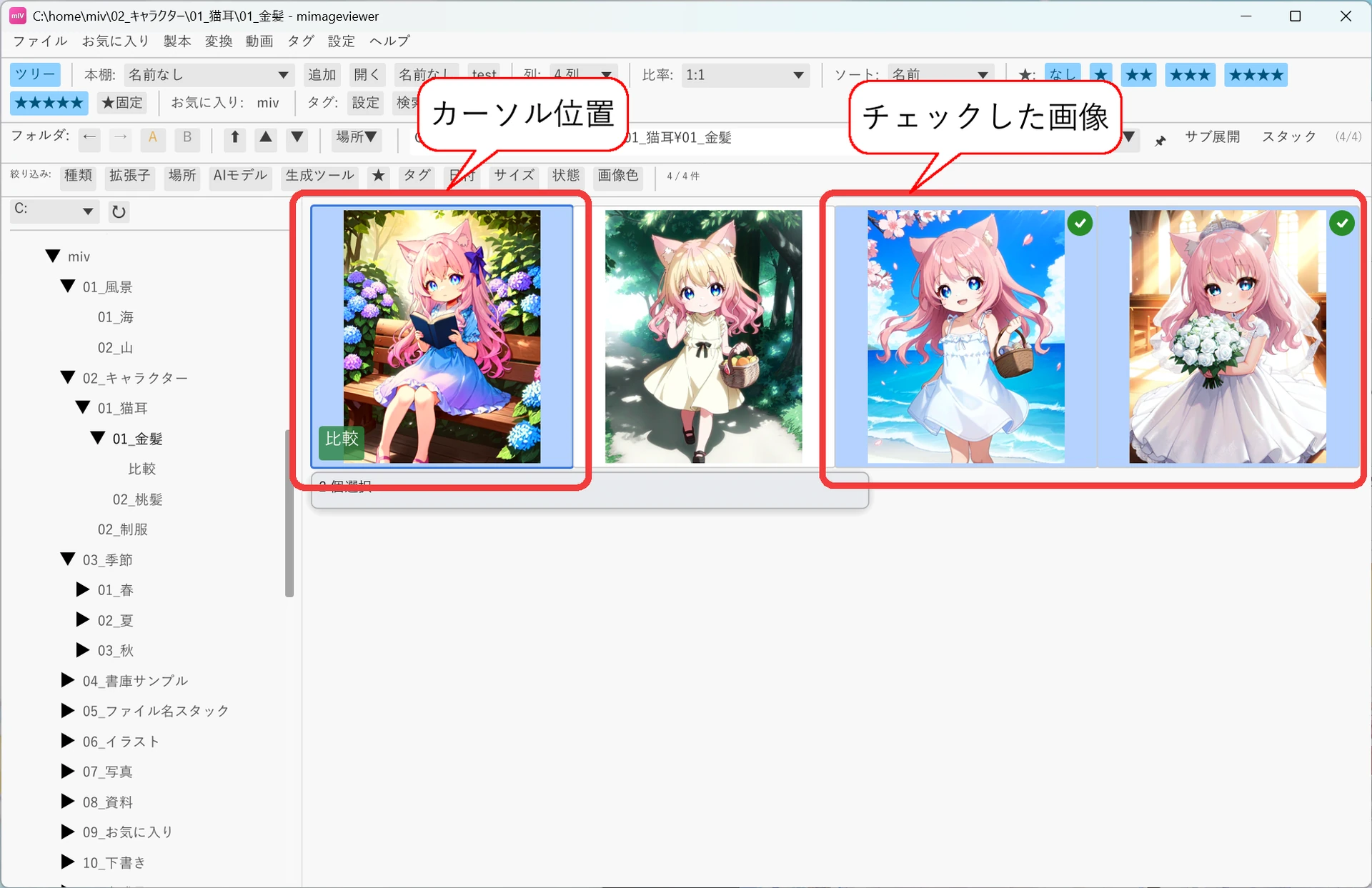Viewport: 1372px width, 888px height.
Task: Click the folder back arrow button
Action: pos(89,137)
